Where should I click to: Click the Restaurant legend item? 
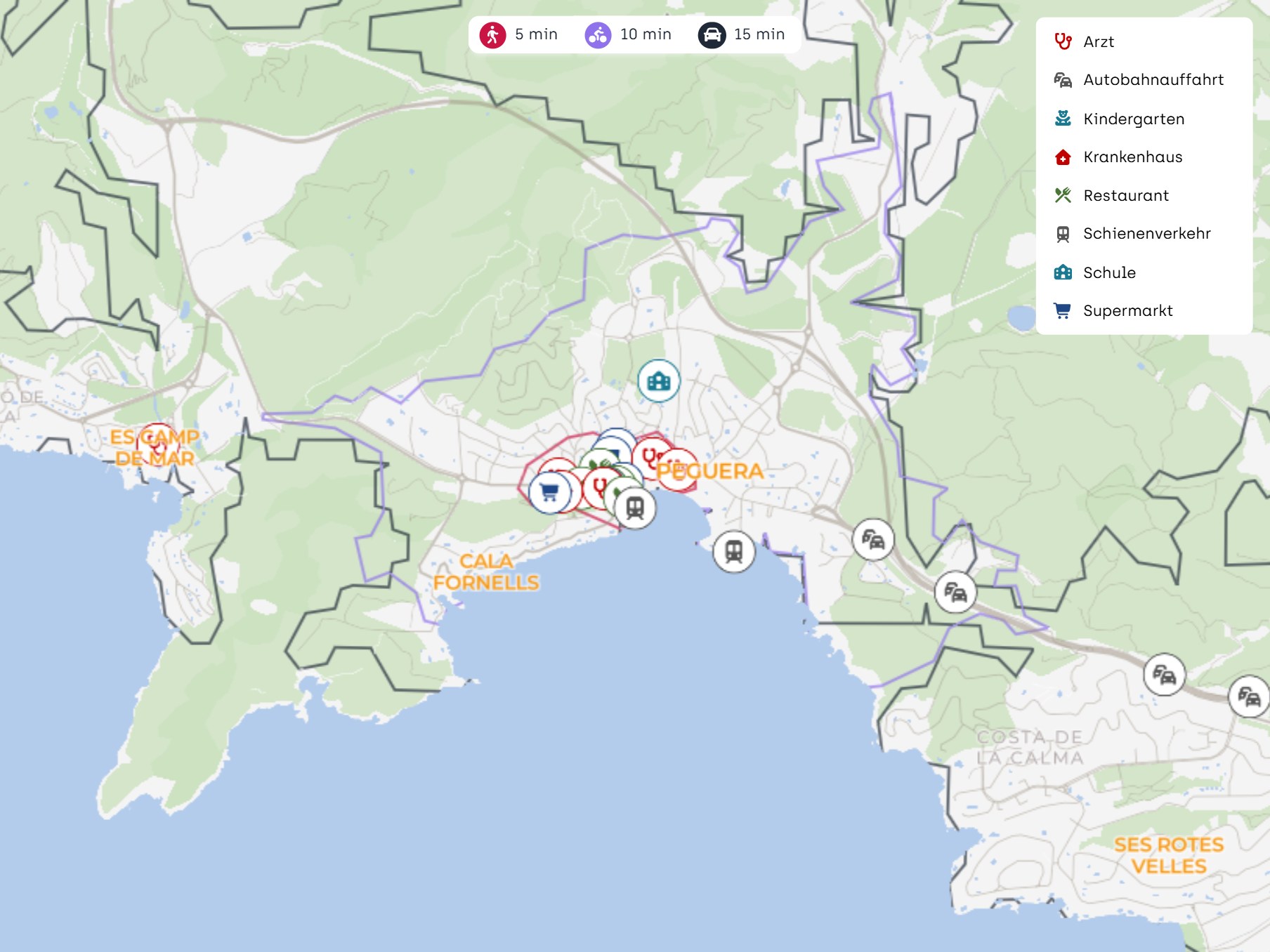tap(1125, 196)
